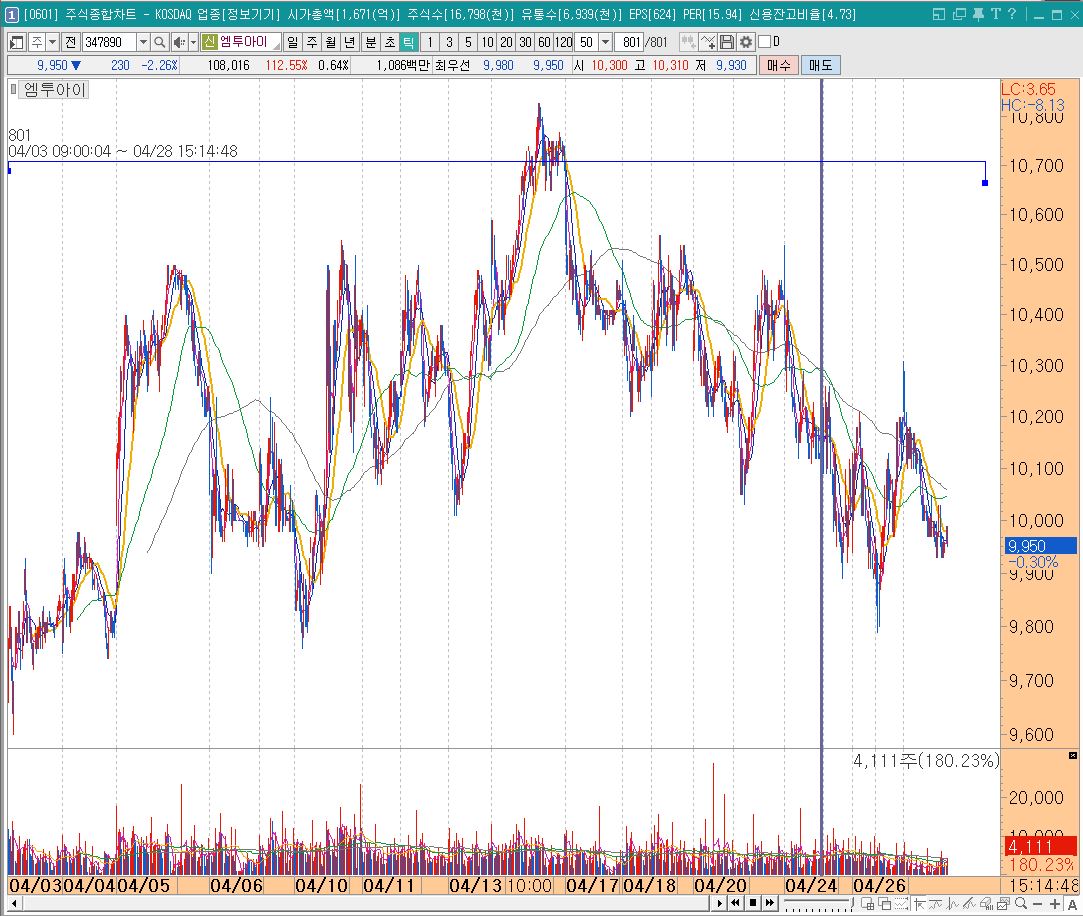Expand the stock code 347890 dropdown
The height and width of the screenshot is (916, 1083).
142,42
